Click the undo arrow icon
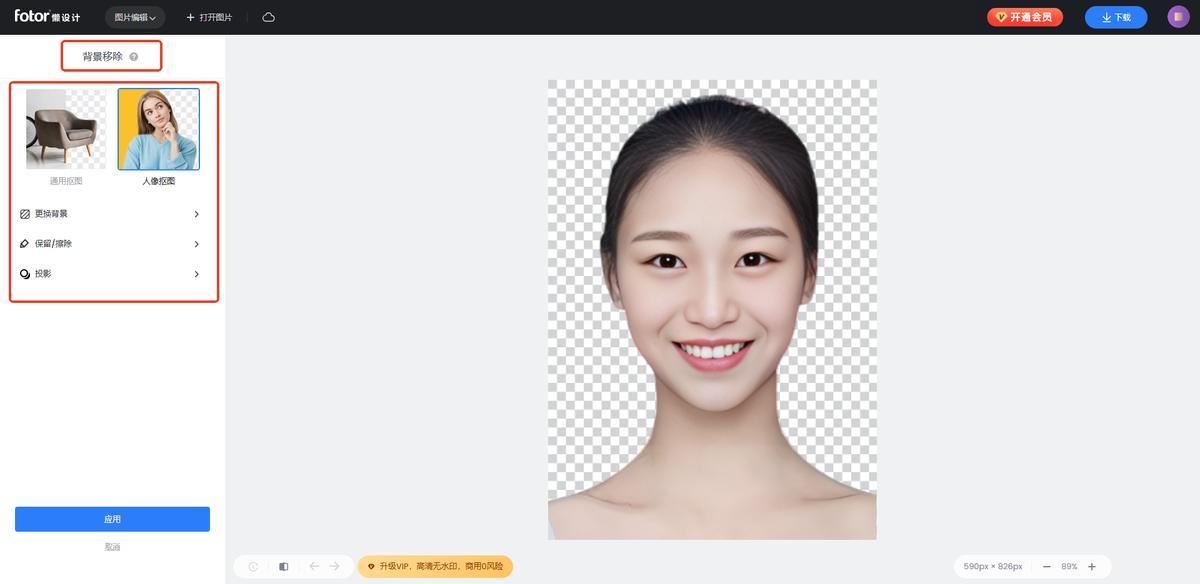Viewport: 1200px width, 584px height. pyautogui.click(x=314, y=566)
